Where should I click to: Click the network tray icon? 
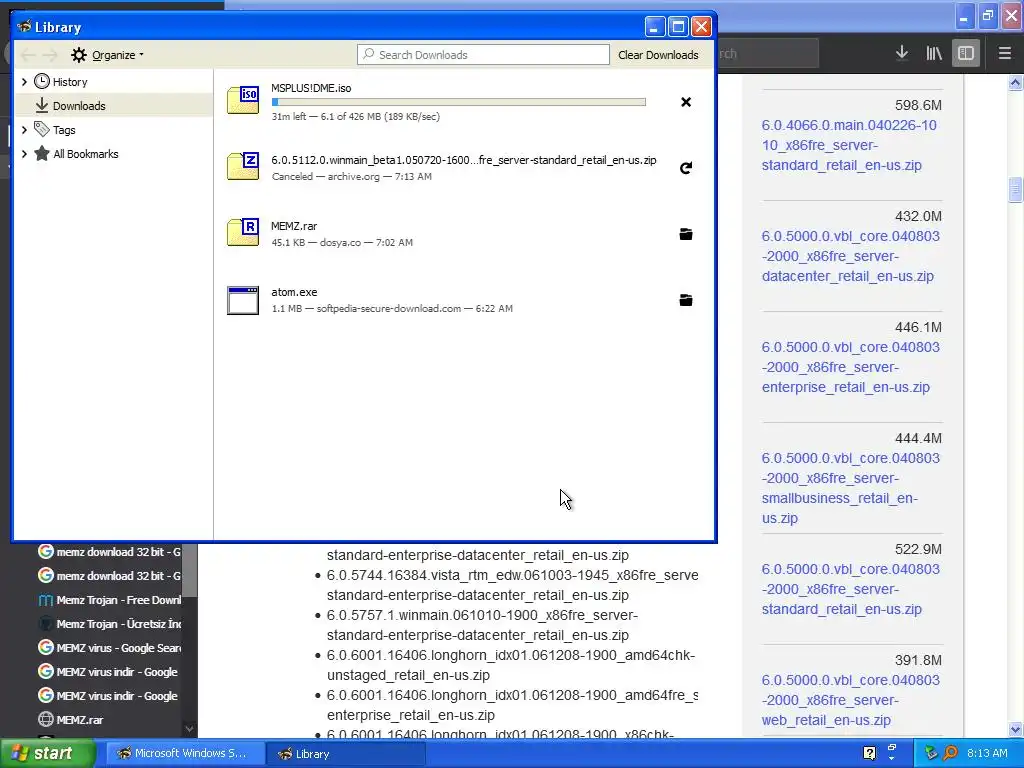931,753
